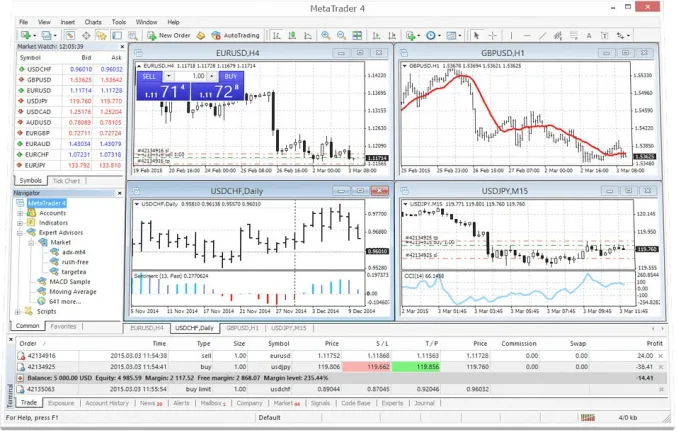Zoom in on the chart
The height and width of the screenshot is (435, 677).
(326, 35)
